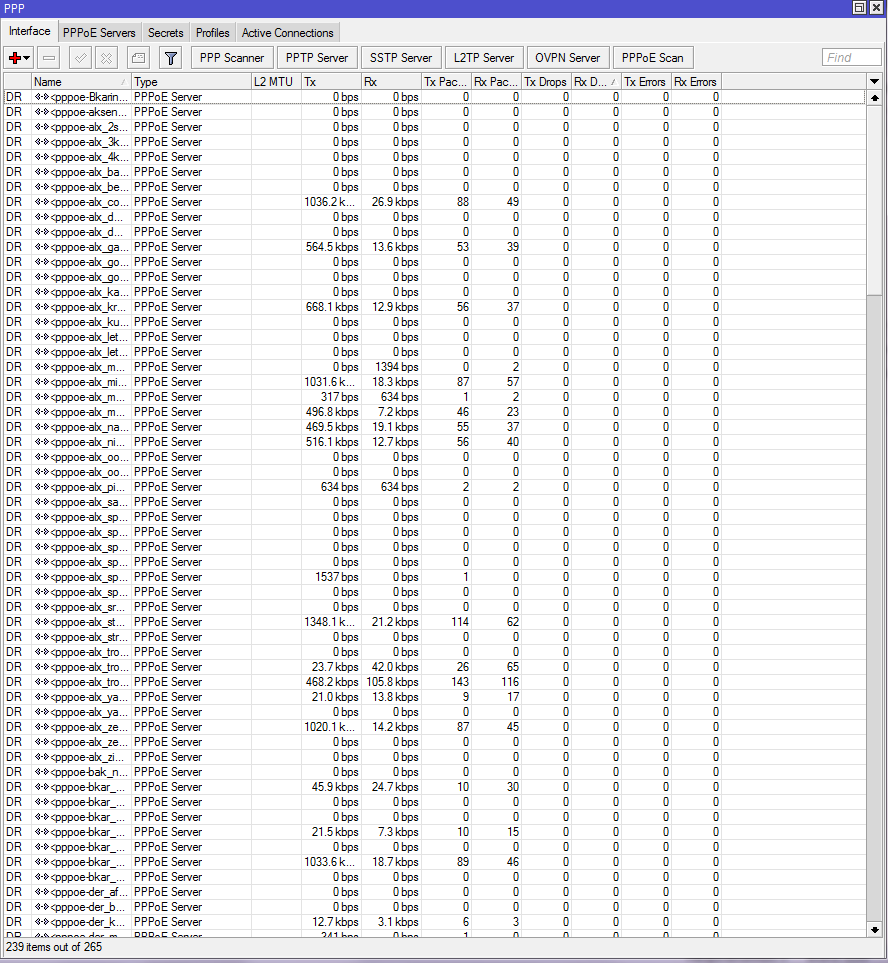Sort by the Type column header
This screenshot has width=888, height=963.
click(191, 82)
